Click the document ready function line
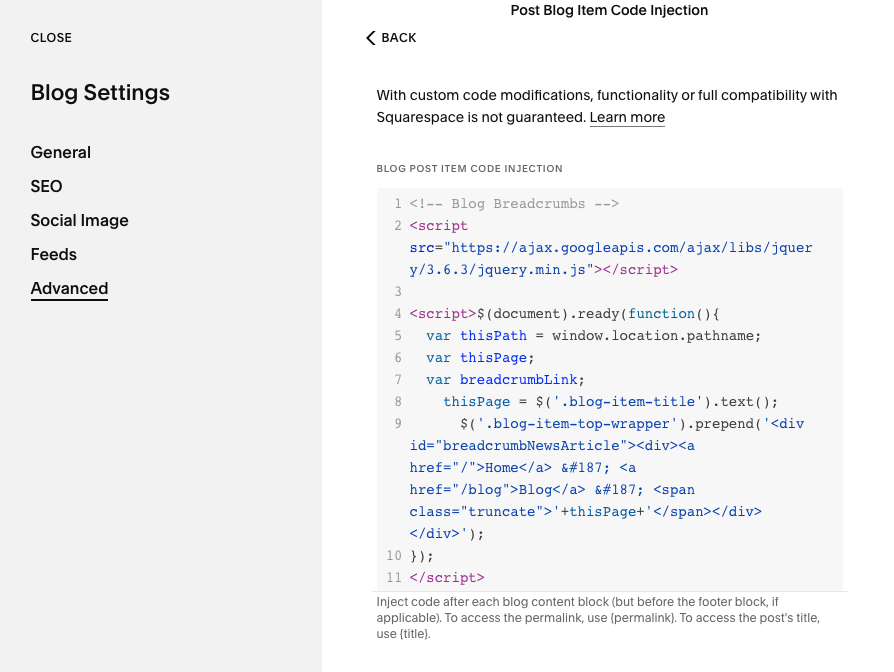 pyautogui.click(x=564, y=313)
